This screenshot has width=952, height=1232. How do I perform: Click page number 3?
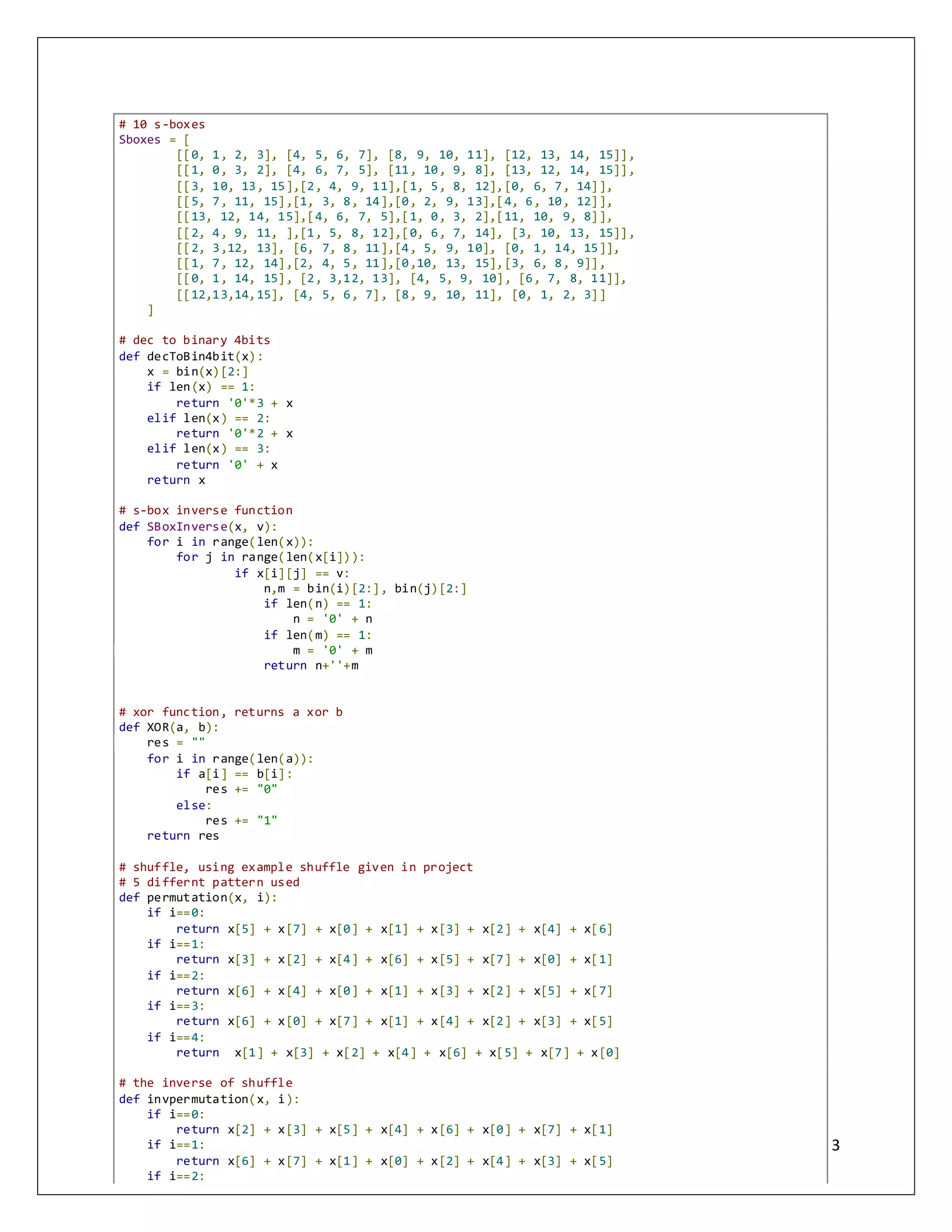835,1145
